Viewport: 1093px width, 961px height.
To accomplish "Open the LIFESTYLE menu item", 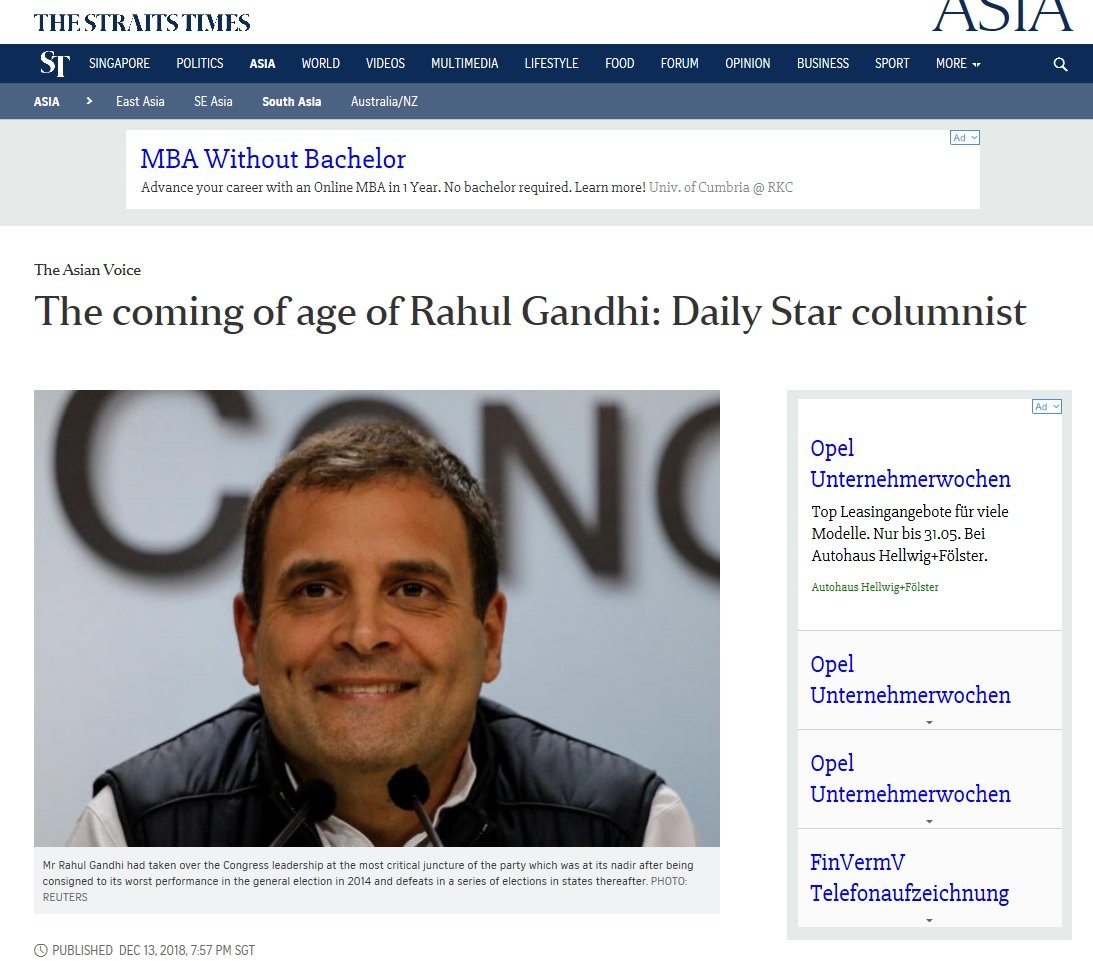I will [551, 63].
